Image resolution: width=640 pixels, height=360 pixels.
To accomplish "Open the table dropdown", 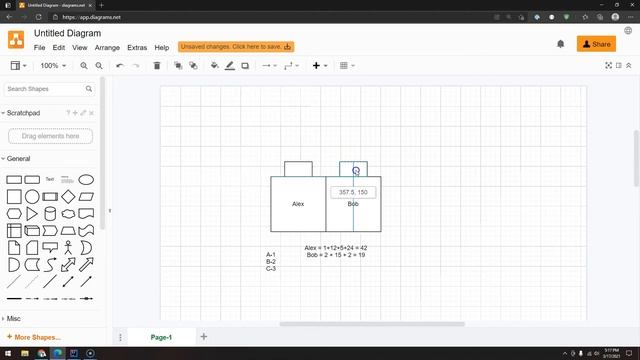I will (347, 66).
